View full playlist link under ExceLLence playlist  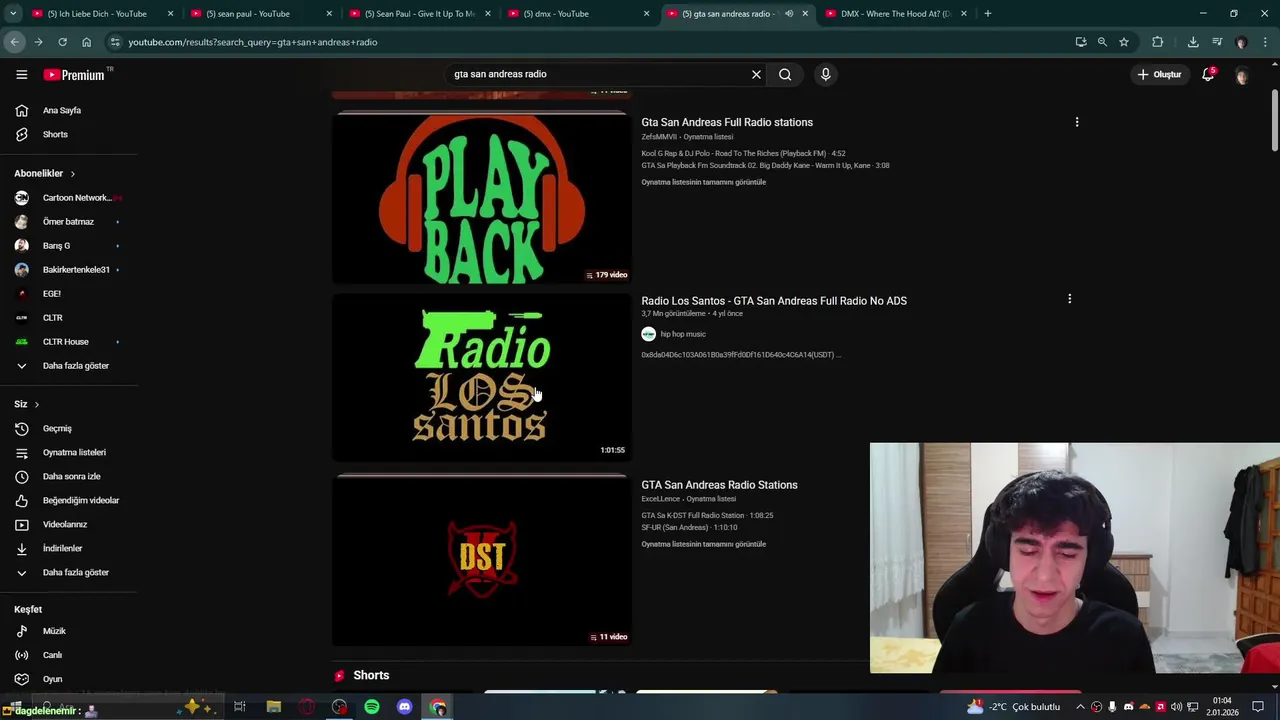[703, 544]
